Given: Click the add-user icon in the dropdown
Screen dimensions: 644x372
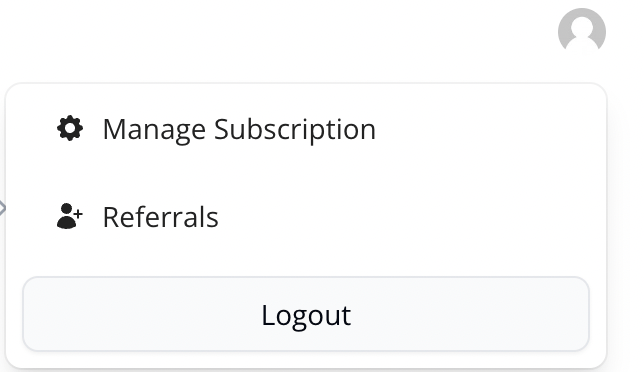Looking at the screenshot, I should pyautogui.click(x=69, y=216).
